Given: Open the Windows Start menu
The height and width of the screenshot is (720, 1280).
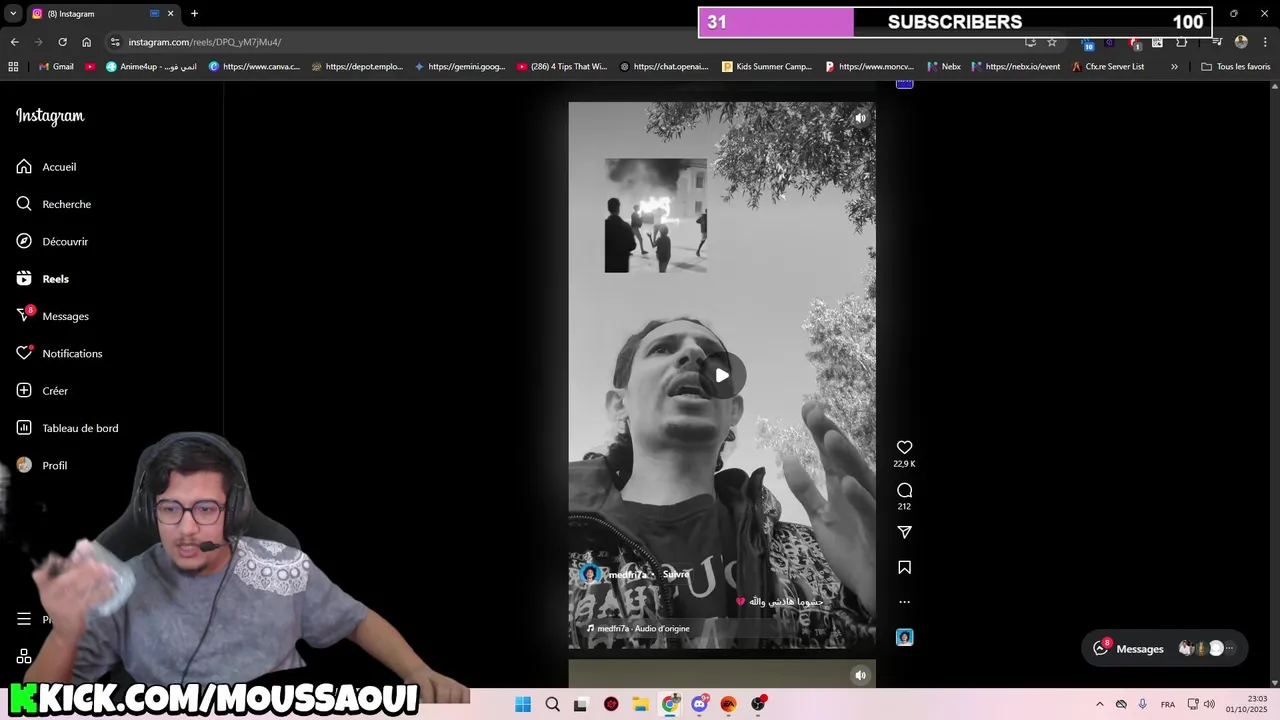Looking at the screenshot, I should 523,704.
